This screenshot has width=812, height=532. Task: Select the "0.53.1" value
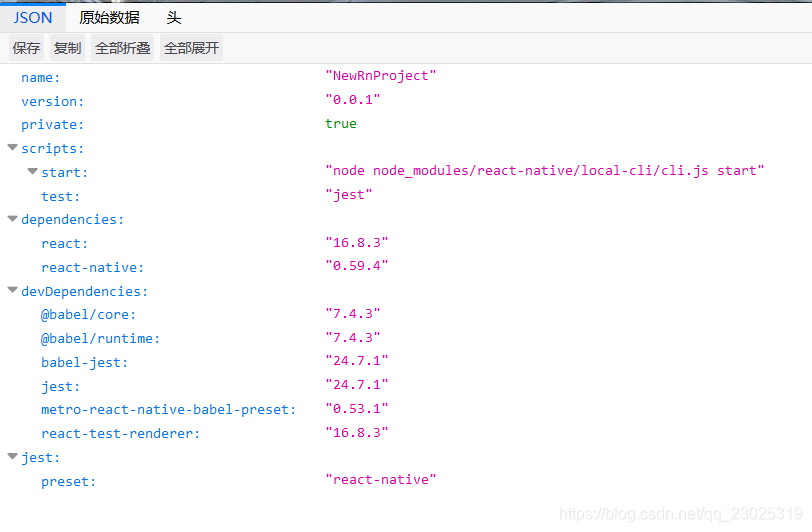coord(357,408)
